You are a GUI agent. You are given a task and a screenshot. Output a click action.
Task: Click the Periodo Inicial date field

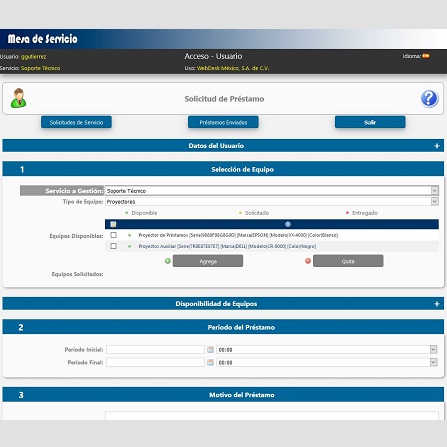155,349
